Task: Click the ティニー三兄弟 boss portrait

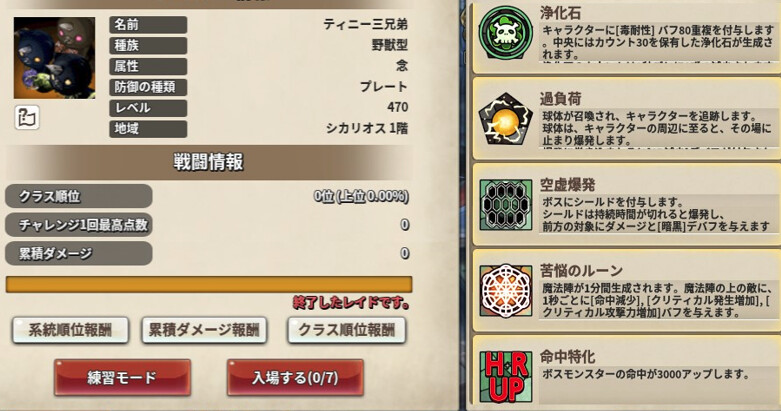Action: 54,58
